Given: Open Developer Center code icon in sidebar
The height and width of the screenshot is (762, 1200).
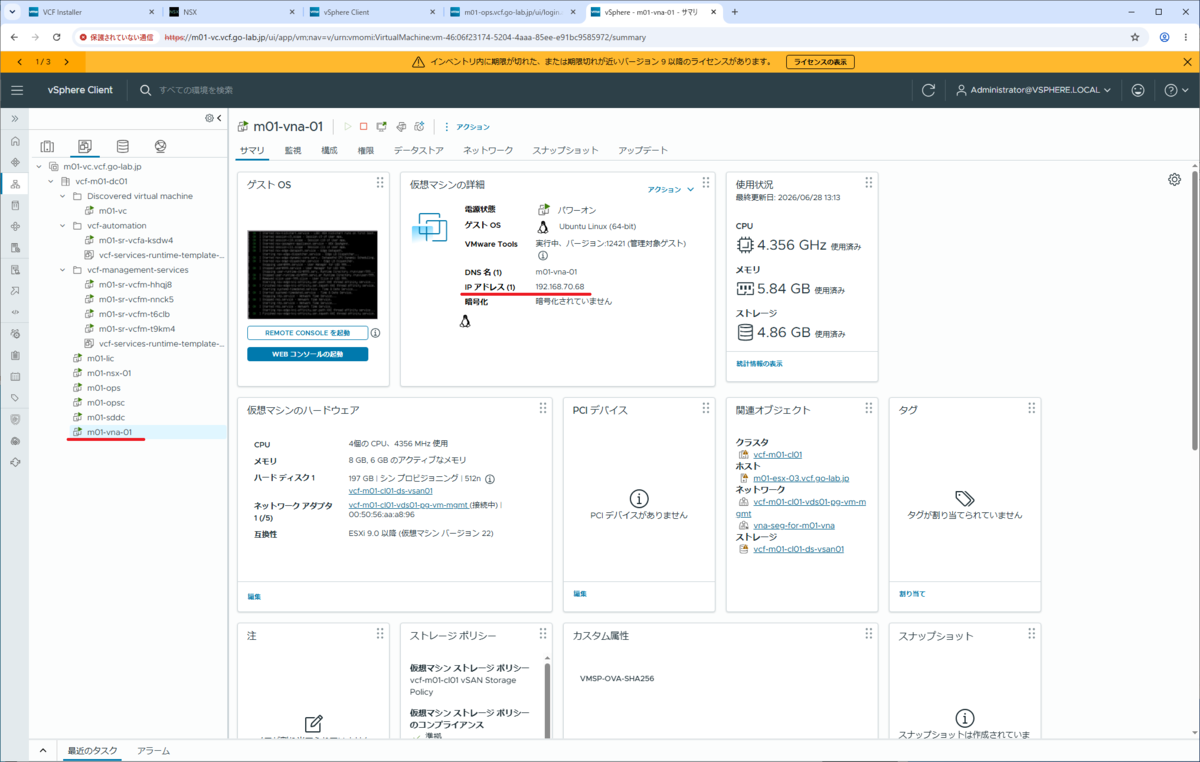Looking at the screenshot, I should coord(15,312).
